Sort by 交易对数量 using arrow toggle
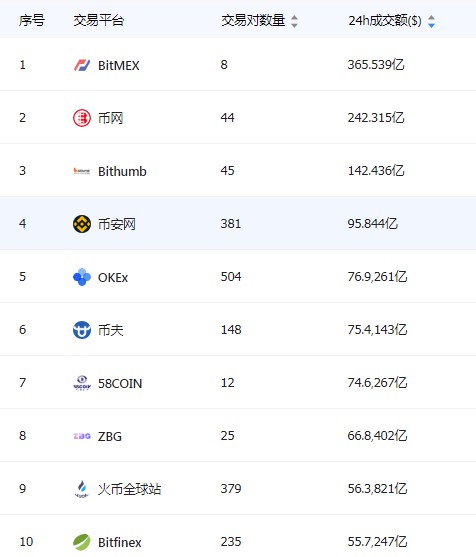Image resolution: width=476 pixels, height=557 pixels. coord(294,21)
